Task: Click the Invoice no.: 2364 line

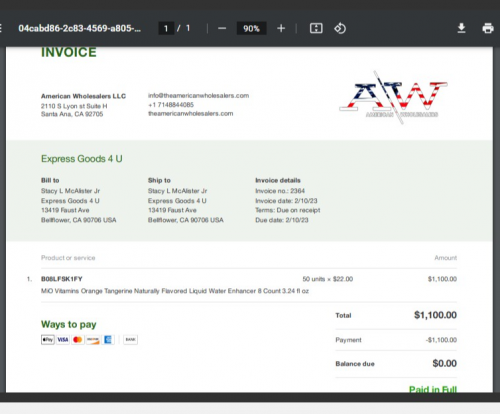Action: tap(280, 191)
